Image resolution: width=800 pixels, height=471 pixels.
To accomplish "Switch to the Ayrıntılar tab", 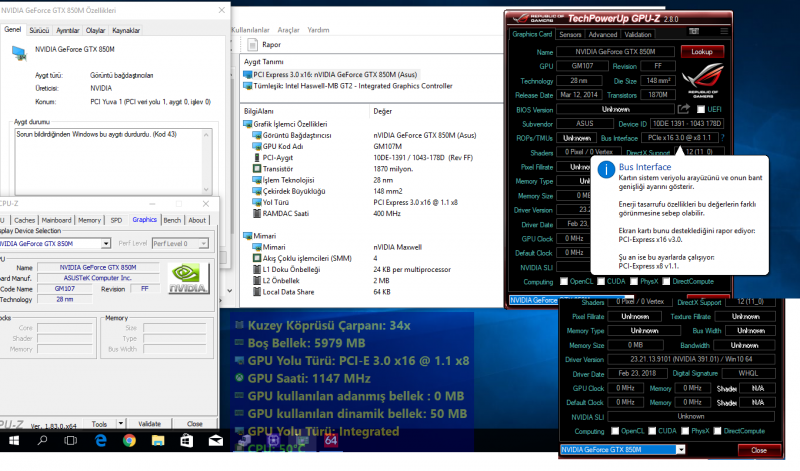I will click(67, 30).
